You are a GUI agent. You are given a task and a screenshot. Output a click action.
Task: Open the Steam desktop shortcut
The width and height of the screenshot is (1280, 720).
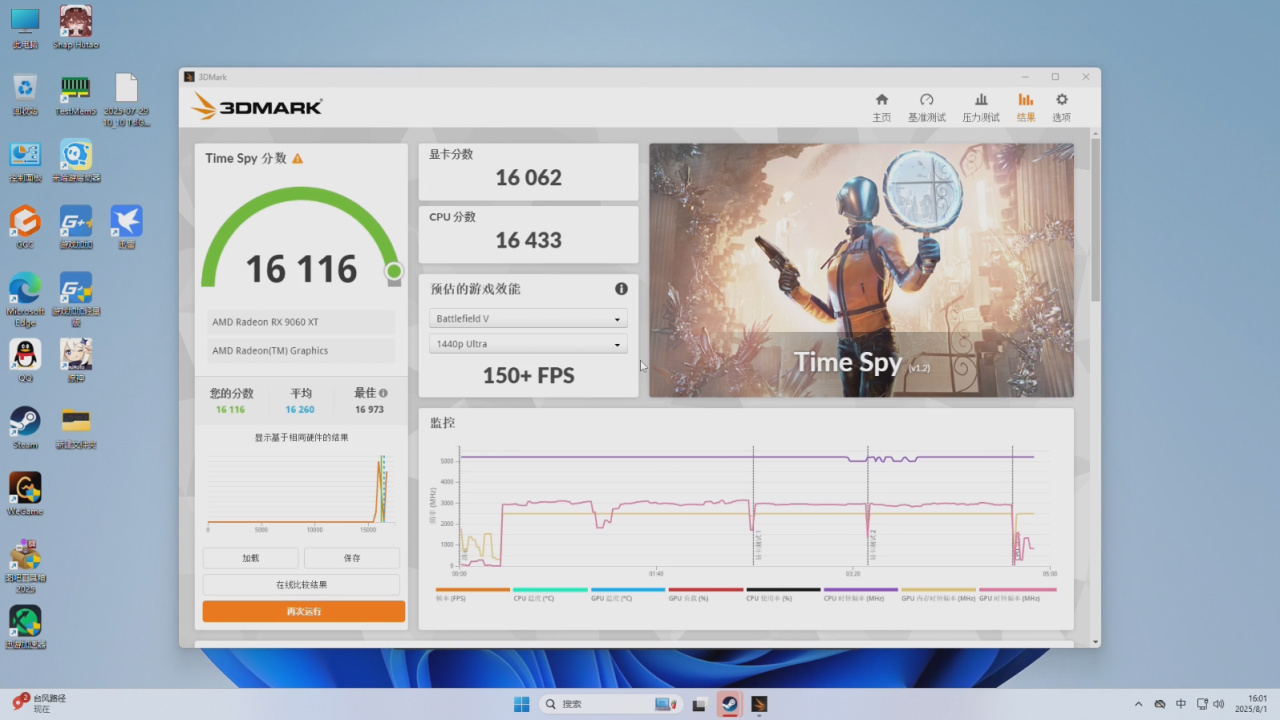[x=25, y=427]
